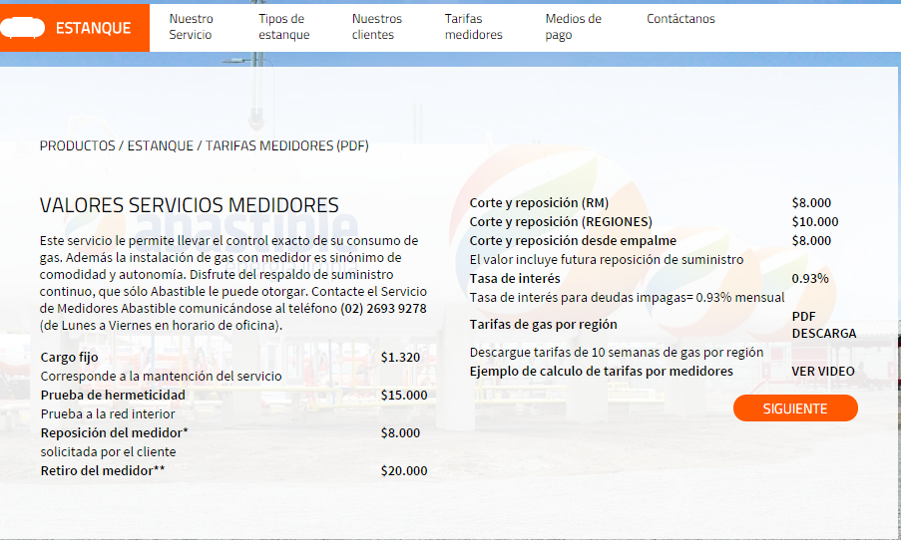Navigate to Medios de pago

coord(573,26)
